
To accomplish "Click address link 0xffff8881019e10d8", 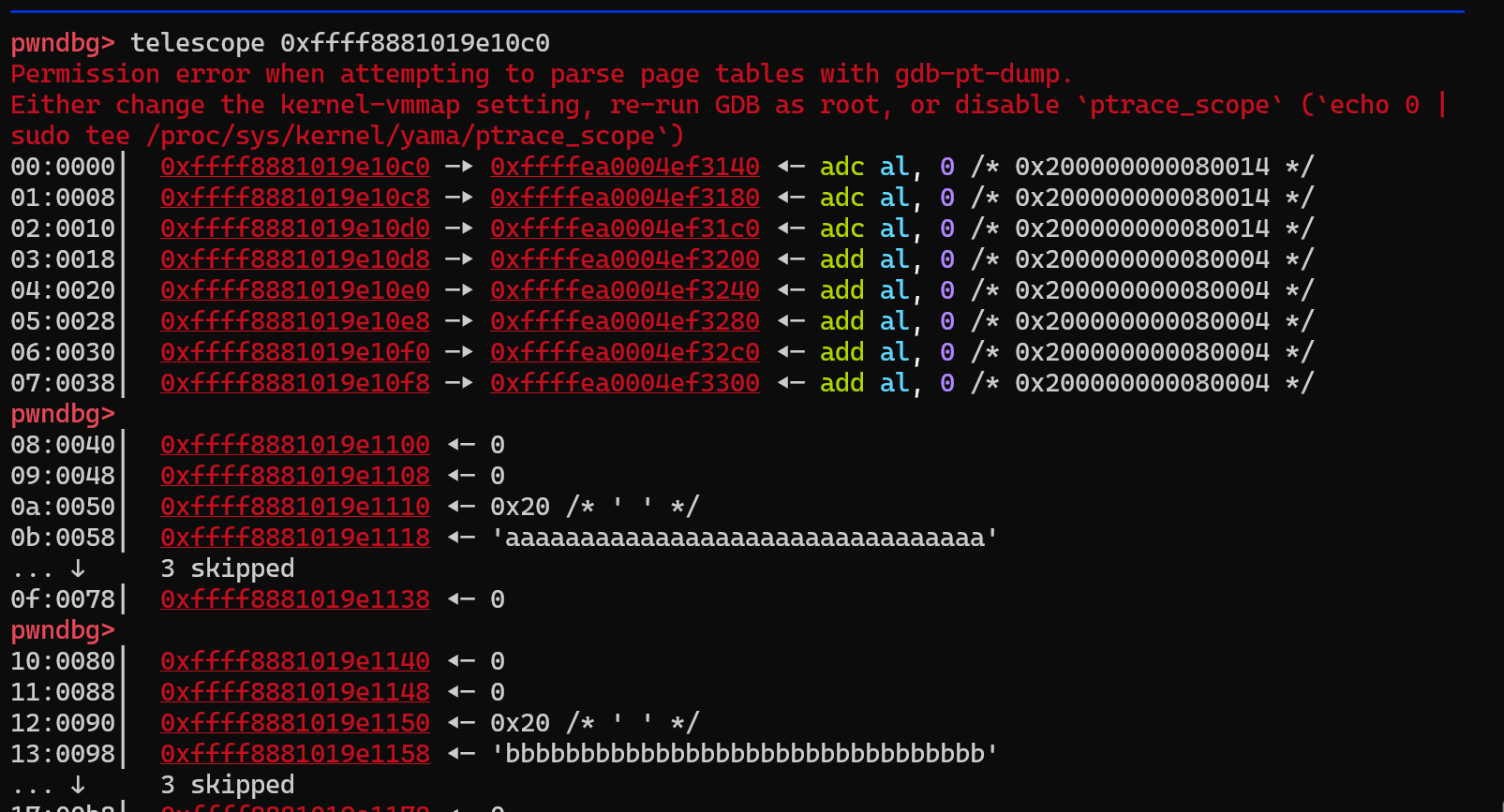I will [x=295, y=259].
